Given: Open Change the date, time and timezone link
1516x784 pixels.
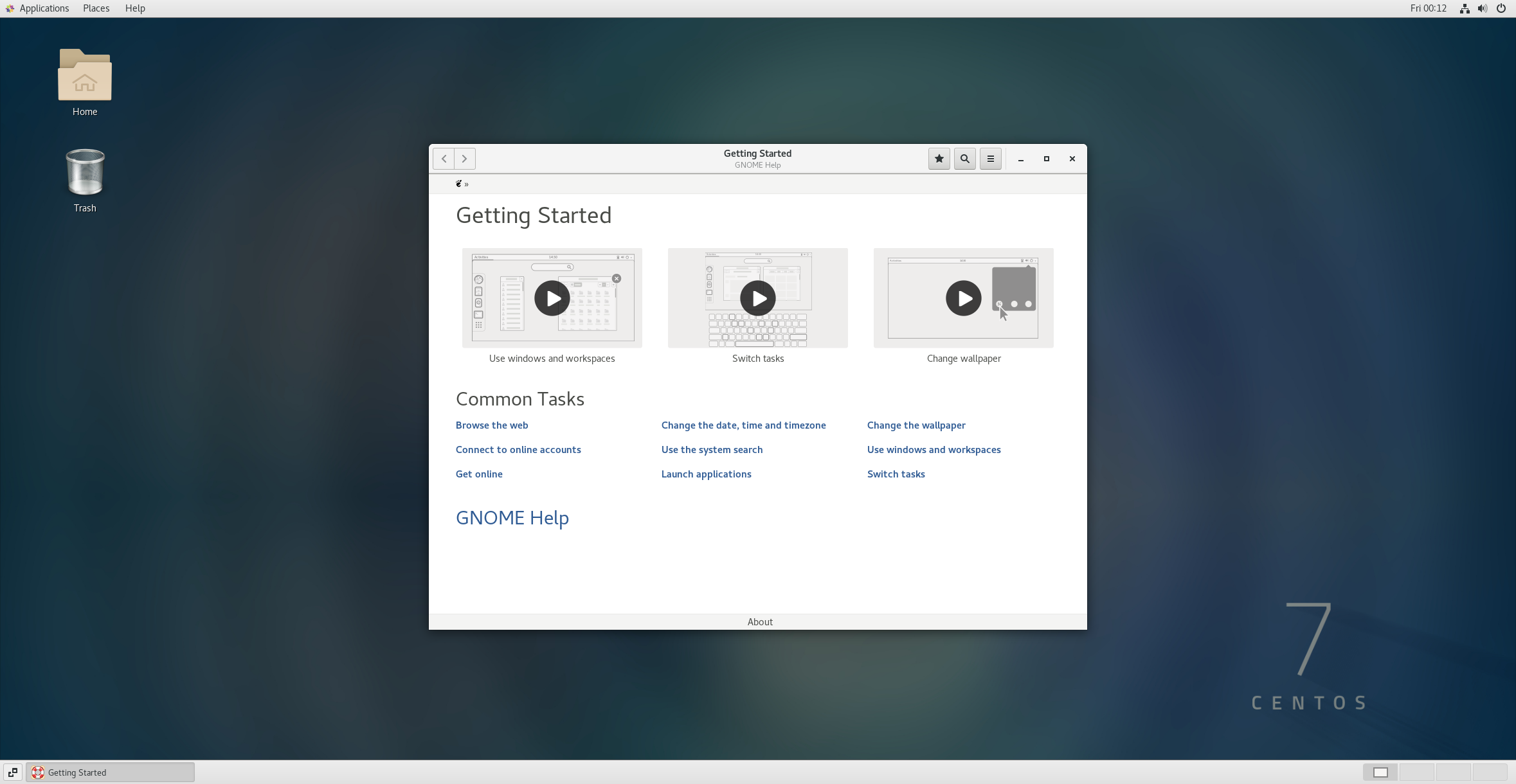Looking at the screenshot, I should 744,425.
